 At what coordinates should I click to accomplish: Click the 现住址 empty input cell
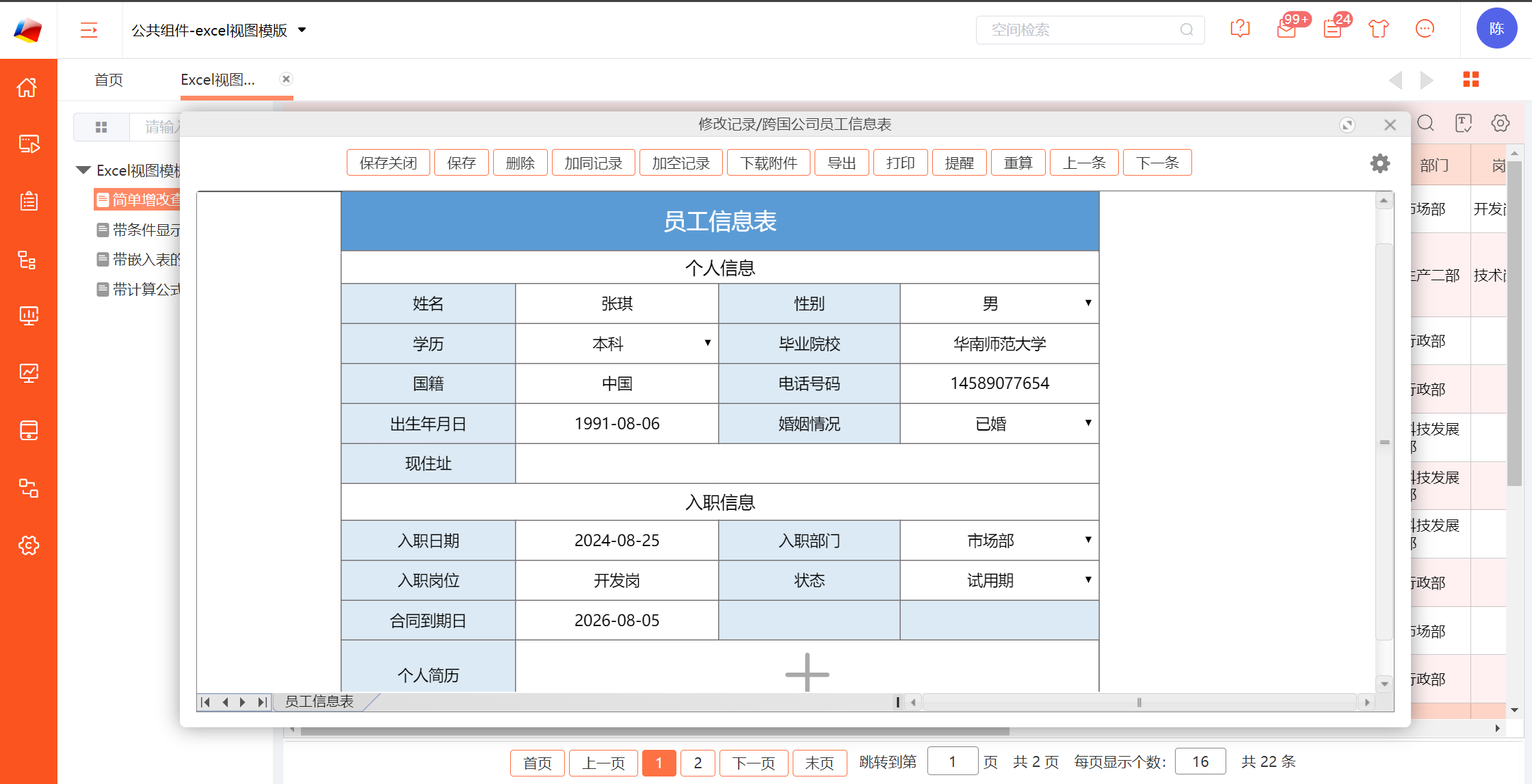coord(807,463)
